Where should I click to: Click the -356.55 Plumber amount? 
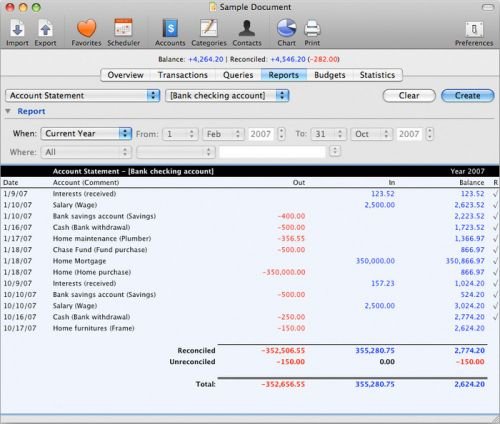(291, 239)
